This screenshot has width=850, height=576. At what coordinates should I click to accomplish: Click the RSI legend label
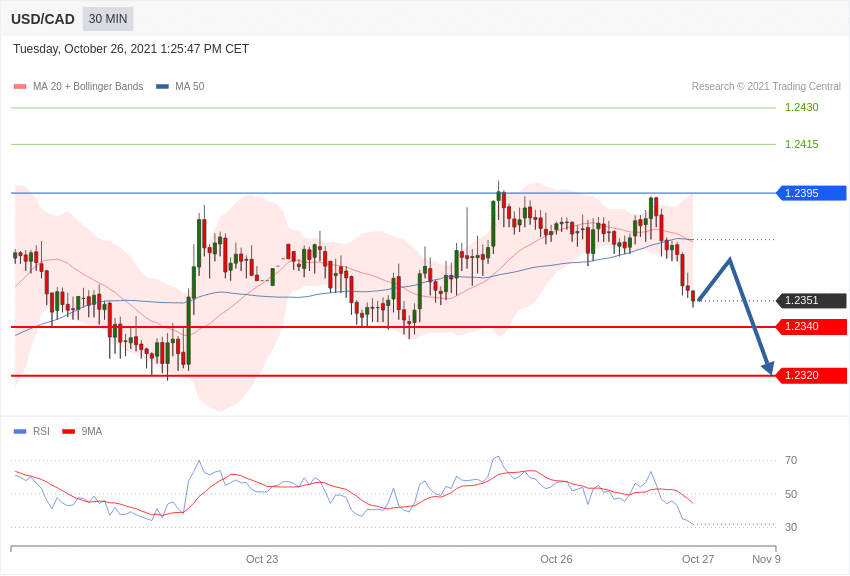[41, 431]
